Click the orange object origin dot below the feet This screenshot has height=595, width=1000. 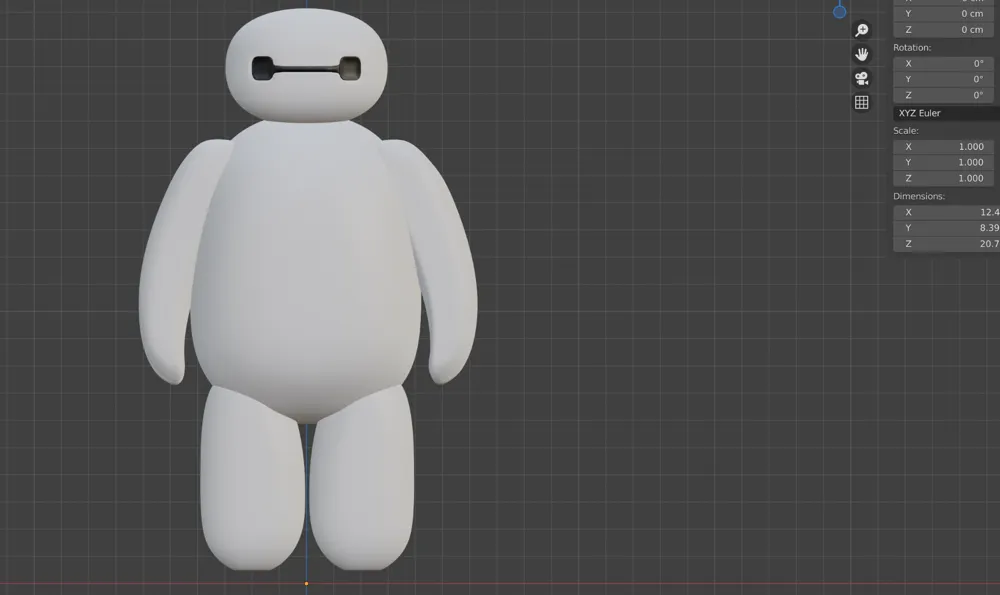306,584
